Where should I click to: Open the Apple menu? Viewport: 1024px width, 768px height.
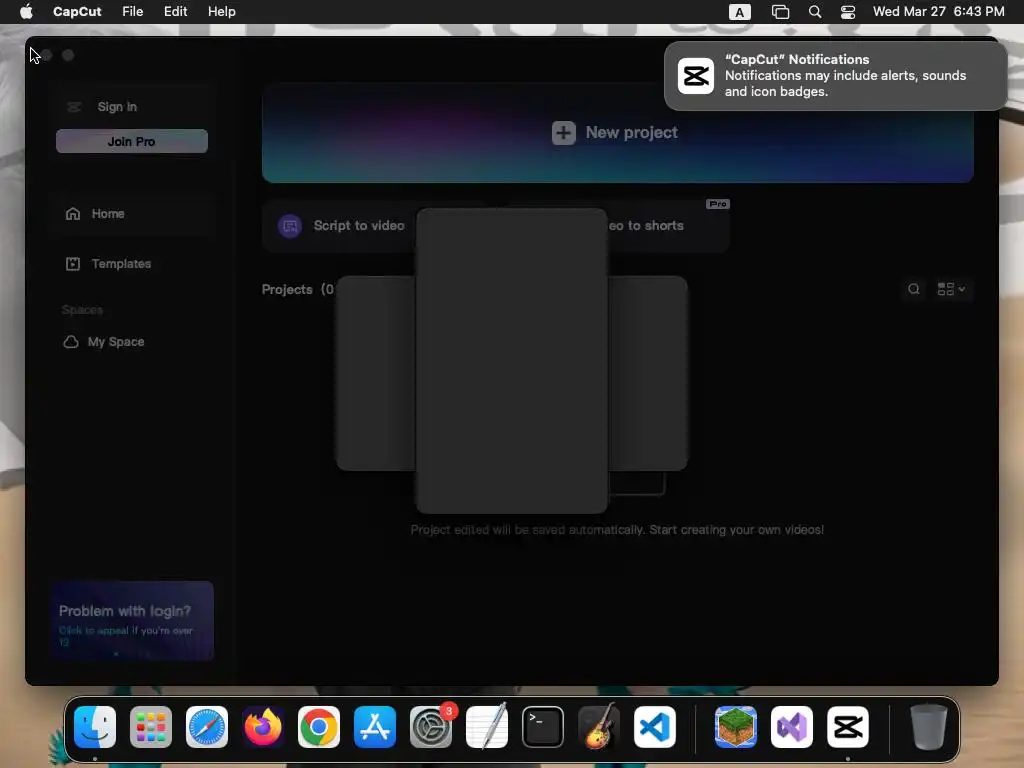[26, 12]
